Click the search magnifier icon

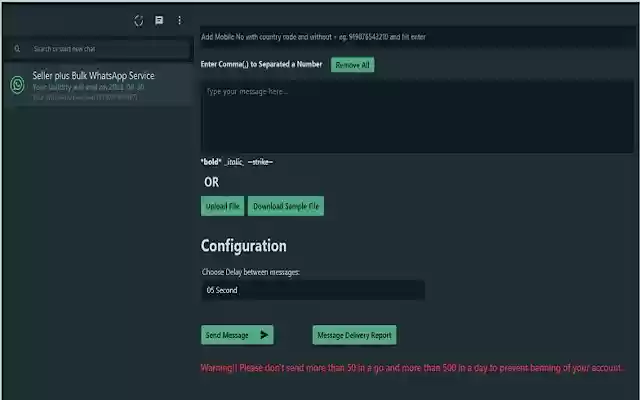pos(17,49)
